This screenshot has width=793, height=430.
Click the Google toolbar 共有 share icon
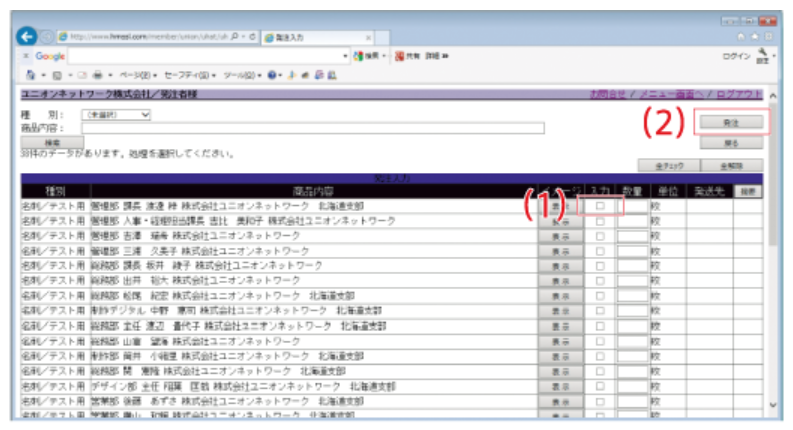pyautogui.click(x=400, y=56)
